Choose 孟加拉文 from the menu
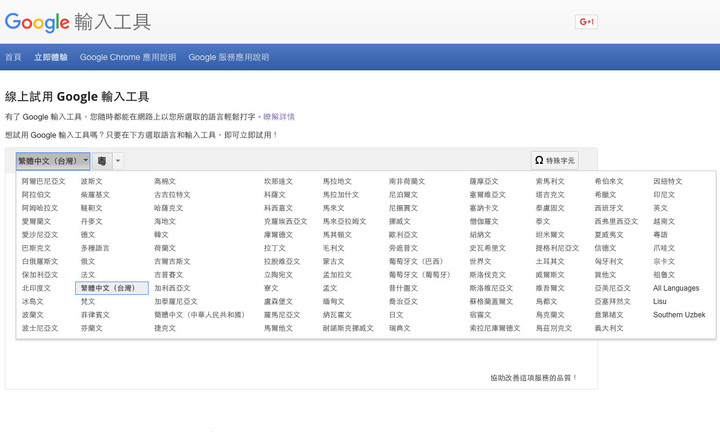The height and width of the screenshot is (432, 720). [337, 275]
